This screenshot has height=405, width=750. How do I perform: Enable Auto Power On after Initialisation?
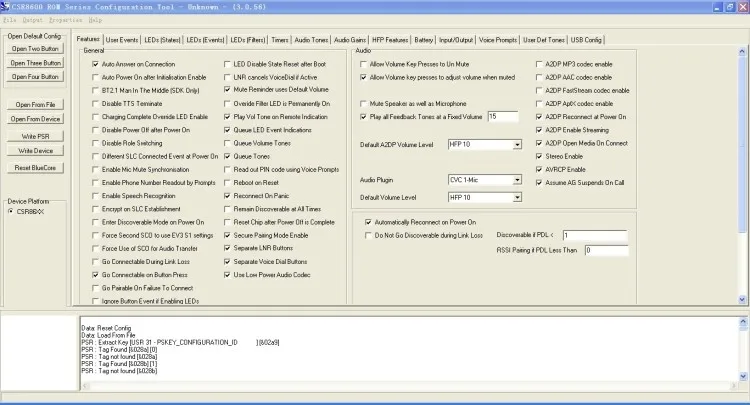click(96, 77)
